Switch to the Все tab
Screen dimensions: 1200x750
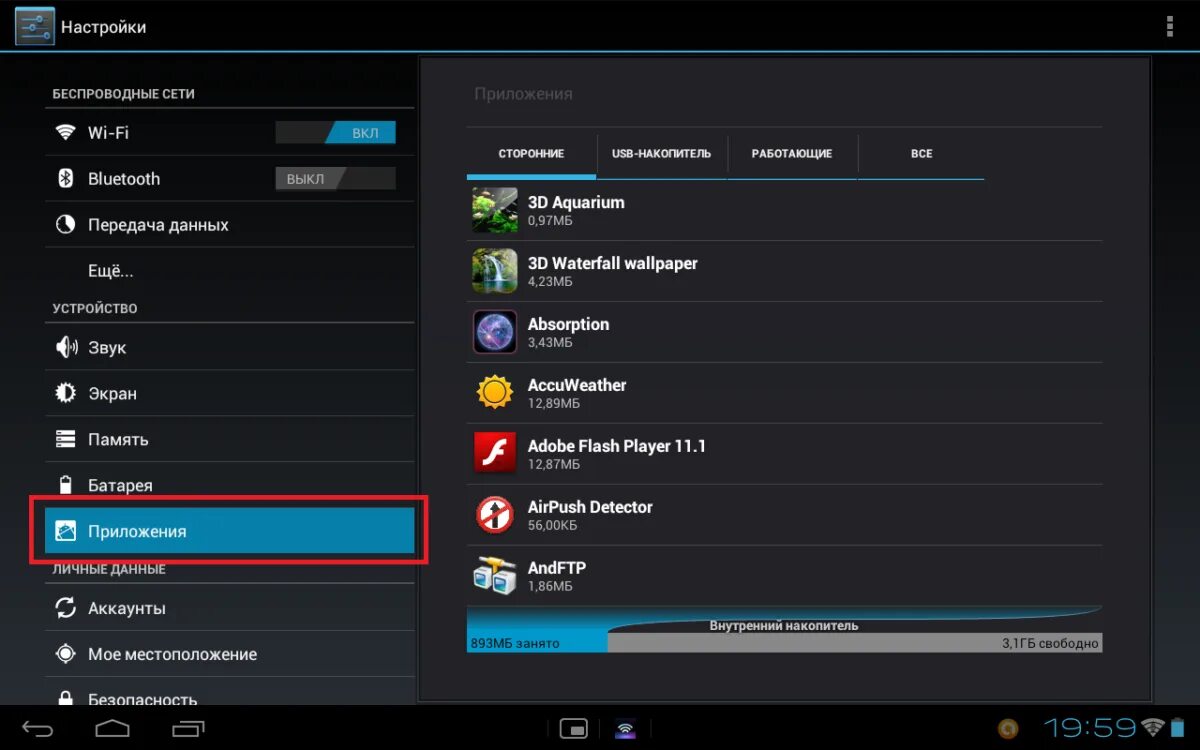[921, 154]
